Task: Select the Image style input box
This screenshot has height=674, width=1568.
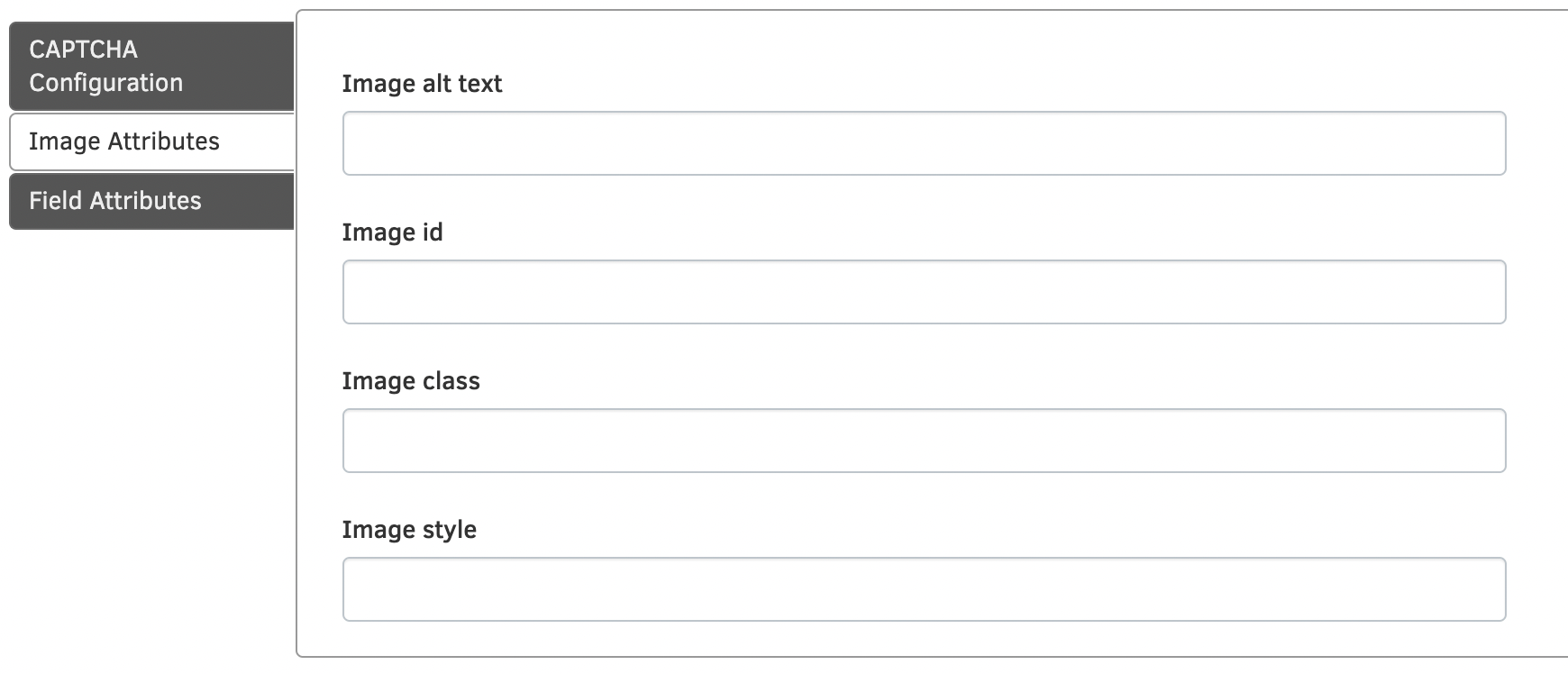Action: (x=924, y=589)
